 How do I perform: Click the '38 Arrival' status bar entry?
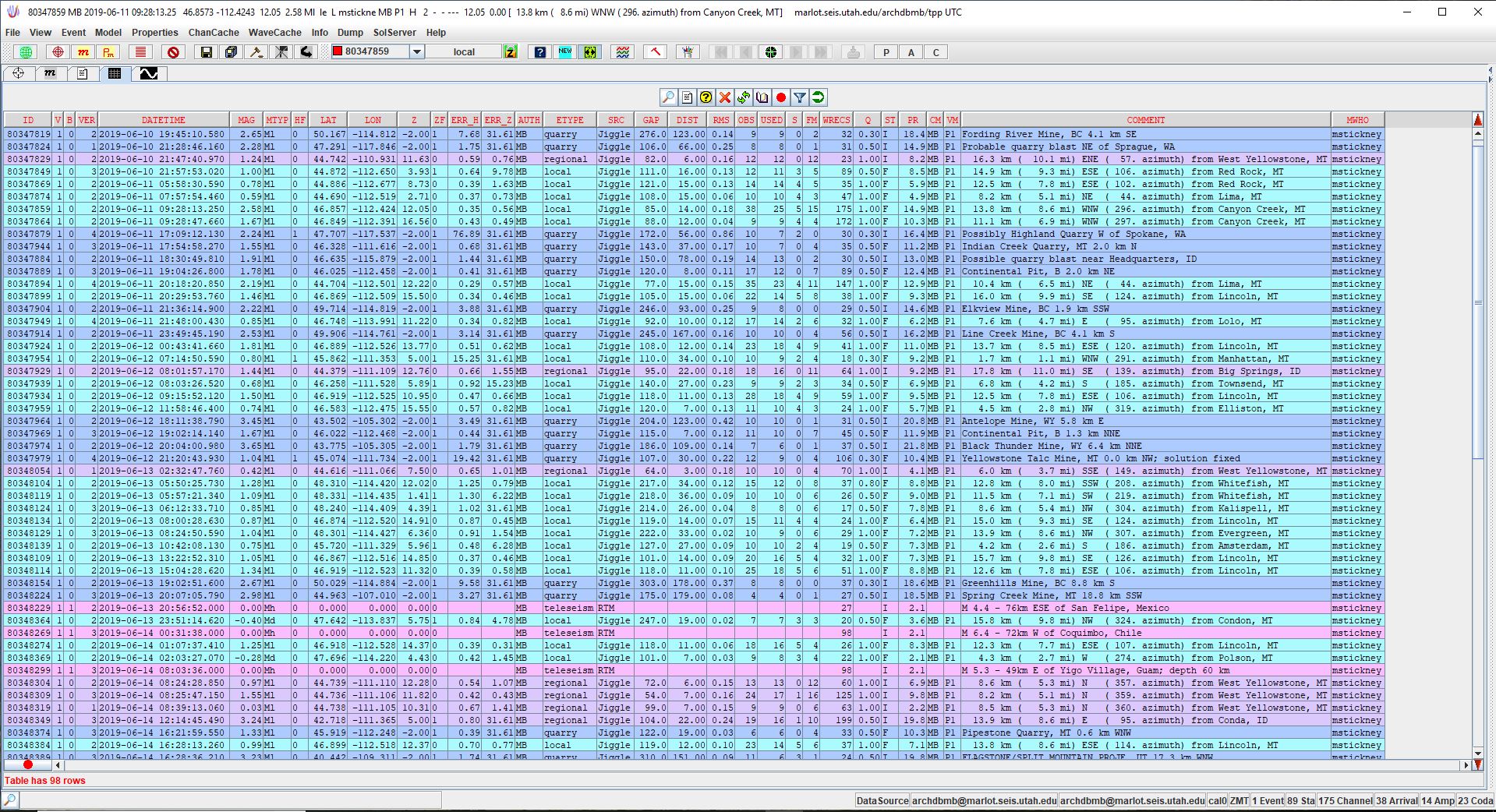point(1397,800)
